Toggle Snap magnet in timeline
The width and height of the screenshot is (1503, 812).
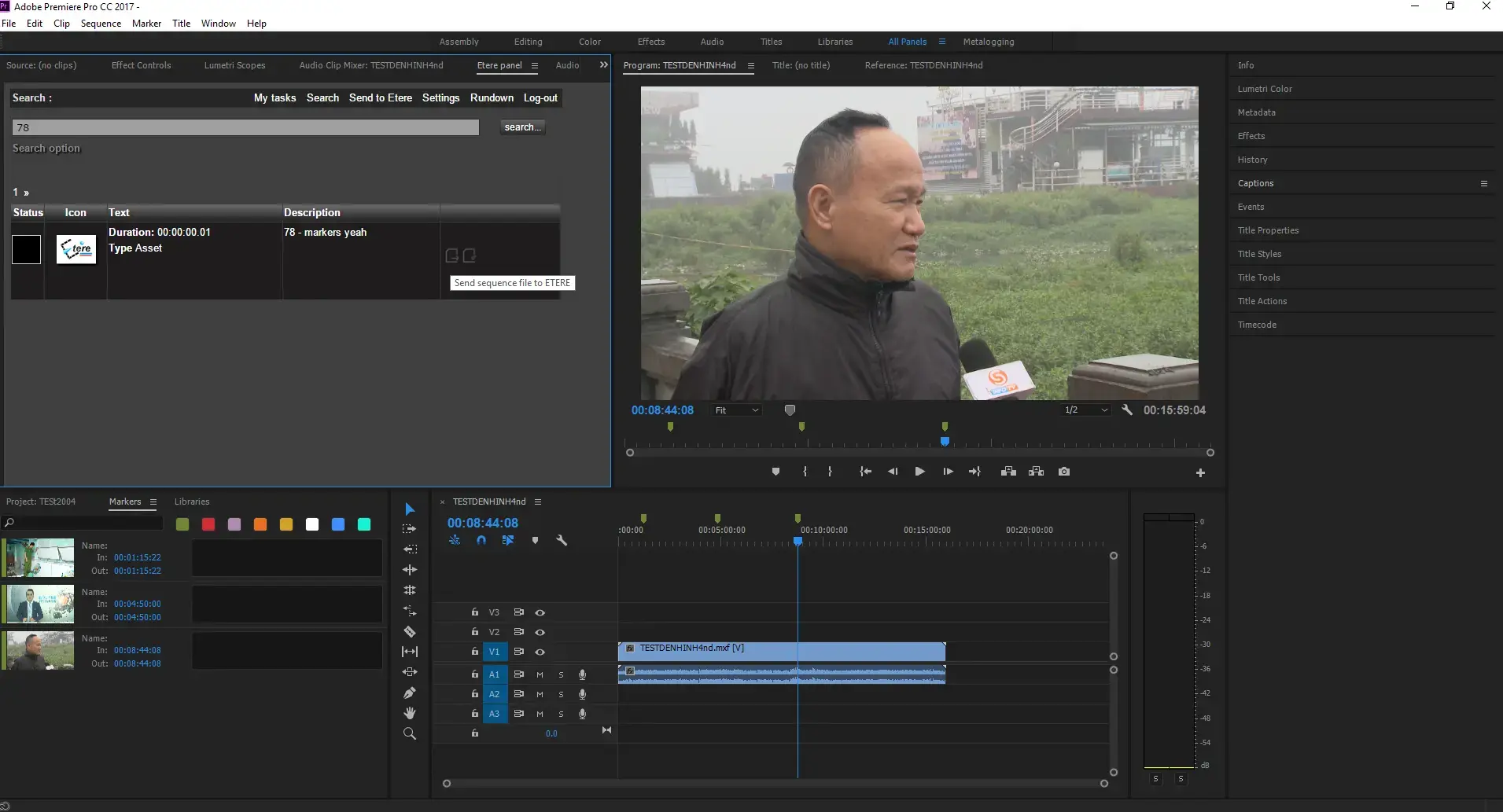(481, 541)
